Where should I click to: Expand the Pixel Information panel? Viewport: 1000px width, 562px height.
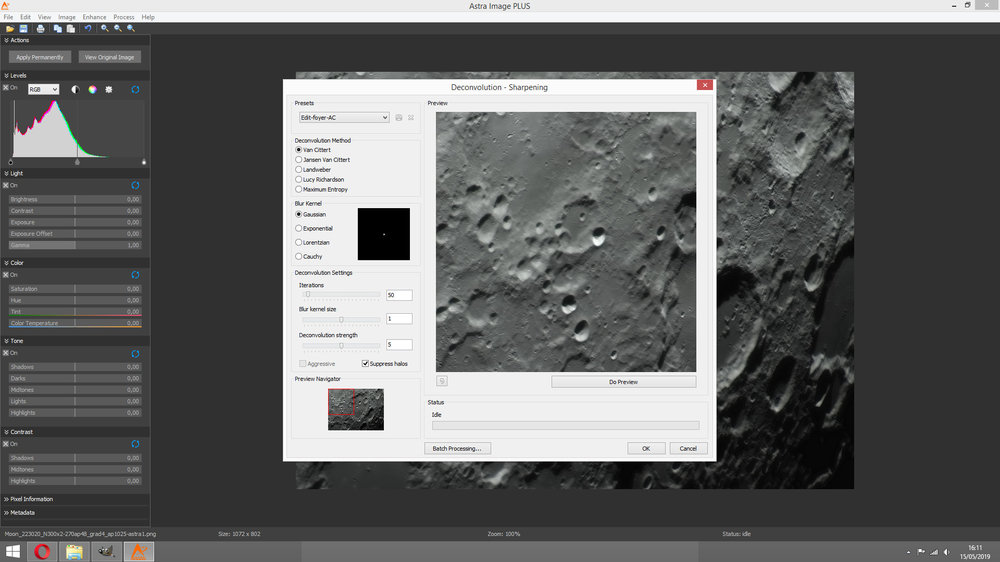30,499
